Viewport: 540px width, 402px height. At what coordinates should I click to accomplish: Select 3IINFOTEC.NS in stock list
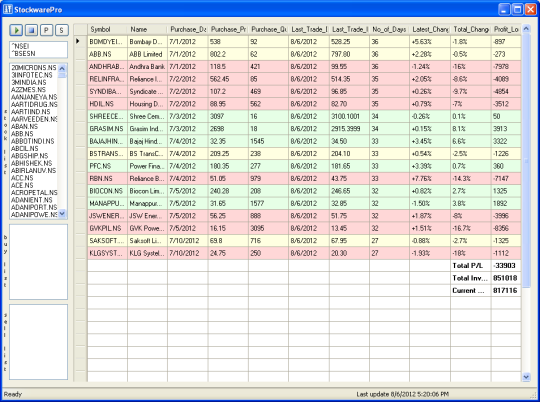coord(32,75)
